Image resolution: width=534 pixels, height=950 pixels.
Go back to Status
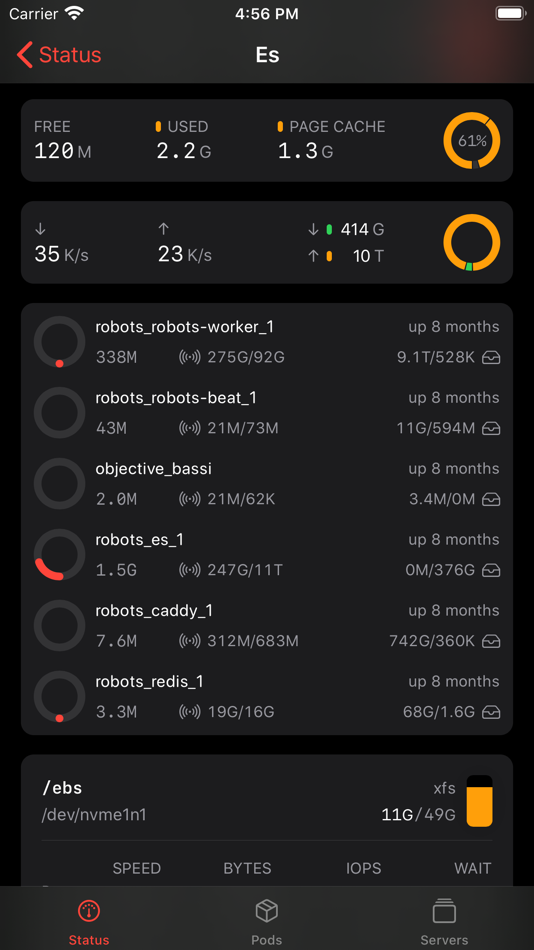tap(59, 55)
